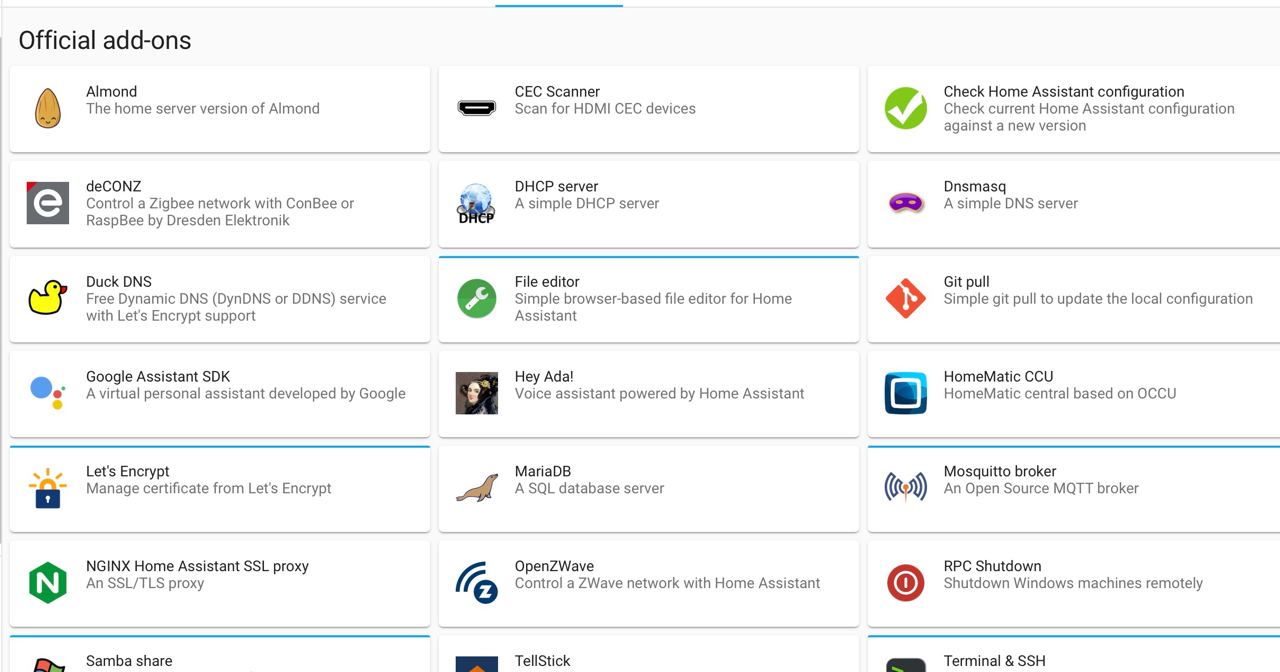Click the Google Assistant colored dots icon
Viewport: 1280px width, 672px height.
tap(47, 391)
